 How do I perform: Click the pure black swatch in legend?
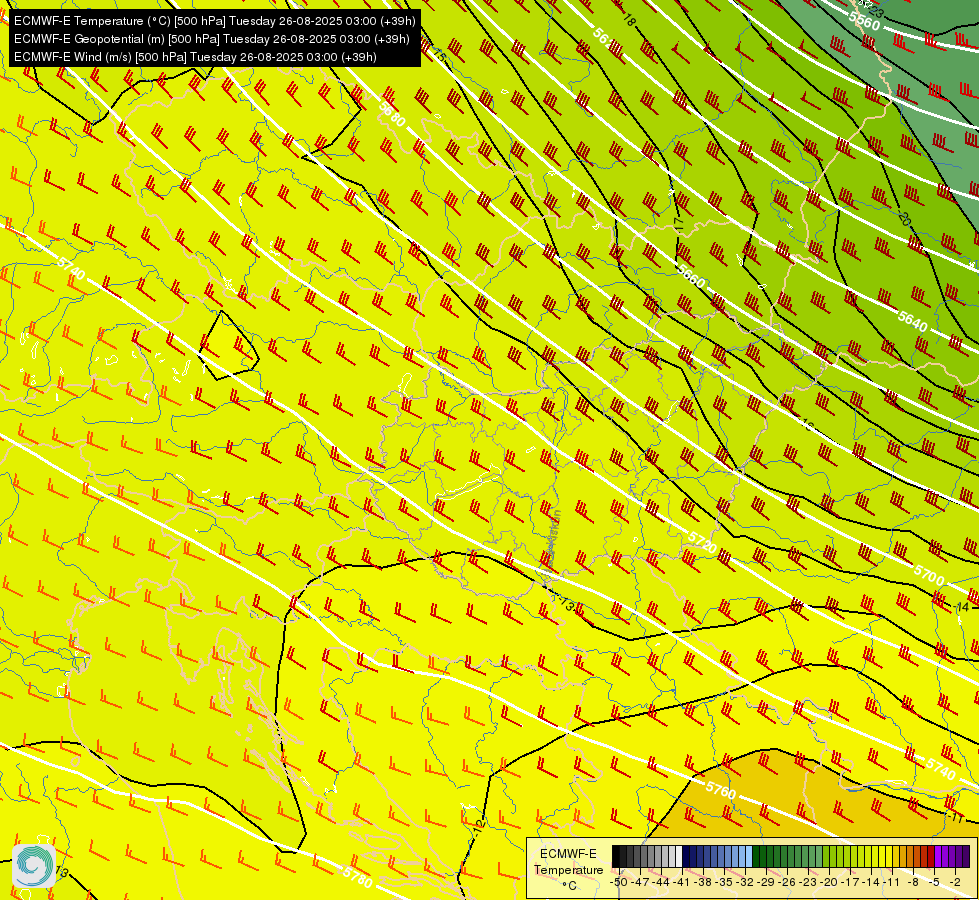(x=616, y=856)
